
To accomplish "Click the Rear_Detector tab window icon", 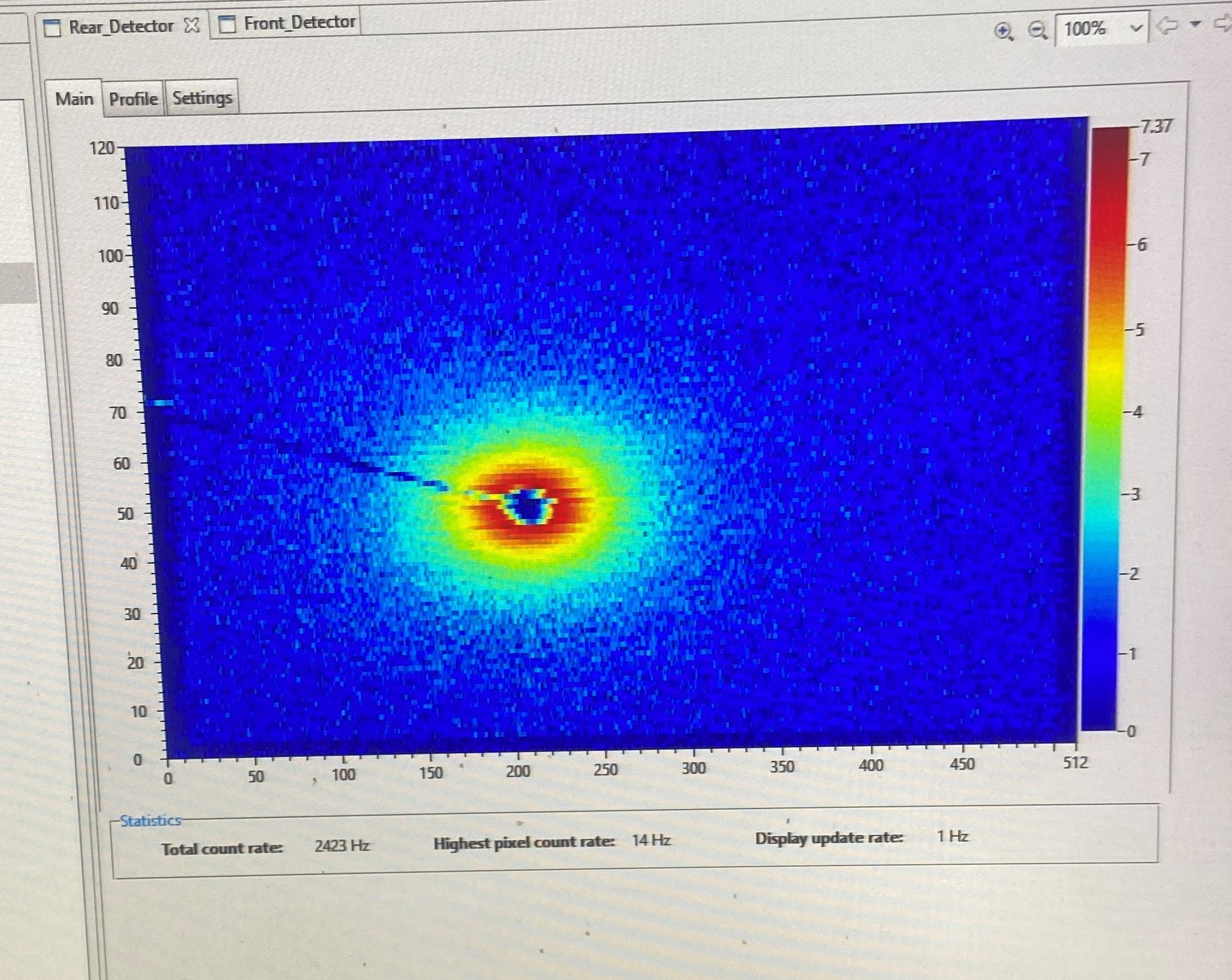I will 53,28.
